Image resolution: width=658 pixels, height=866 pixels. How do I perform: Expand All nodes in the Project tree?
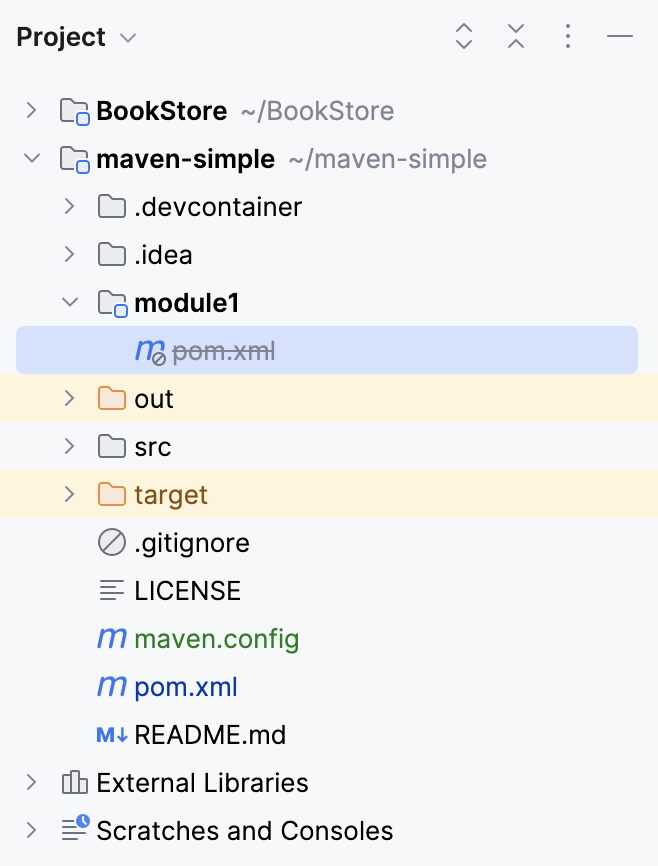pyautogui.click(x=463, y=37)
